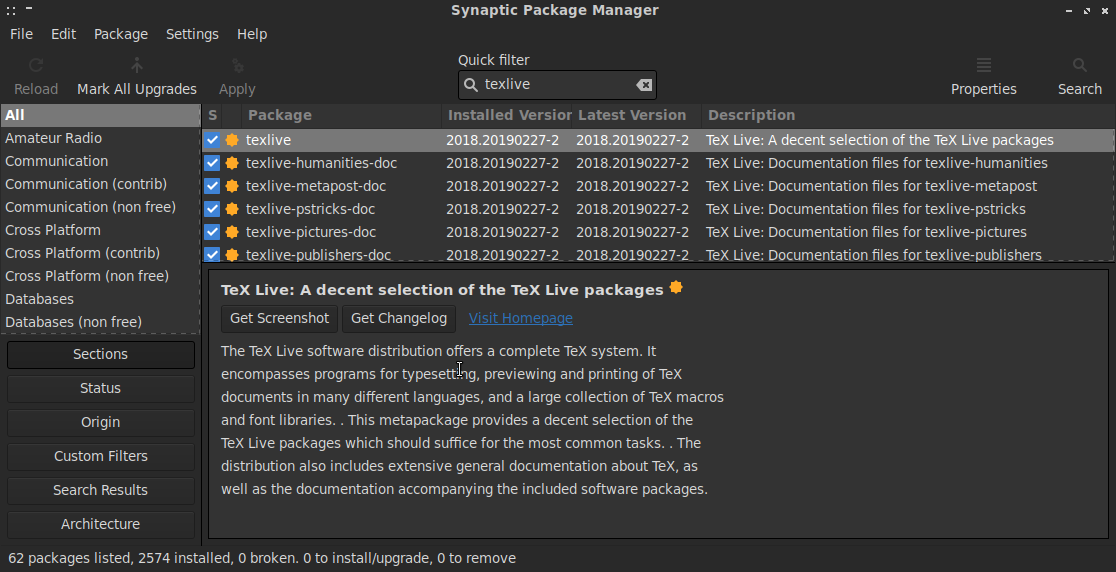Screen dimensions: 1116x572
Task: Select the texlive-publishers-doc package name
Action: [x=318, y=254]
